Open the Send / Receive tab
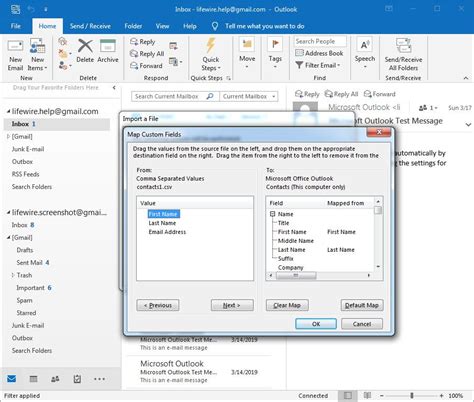474x402 pixels. 90,26
